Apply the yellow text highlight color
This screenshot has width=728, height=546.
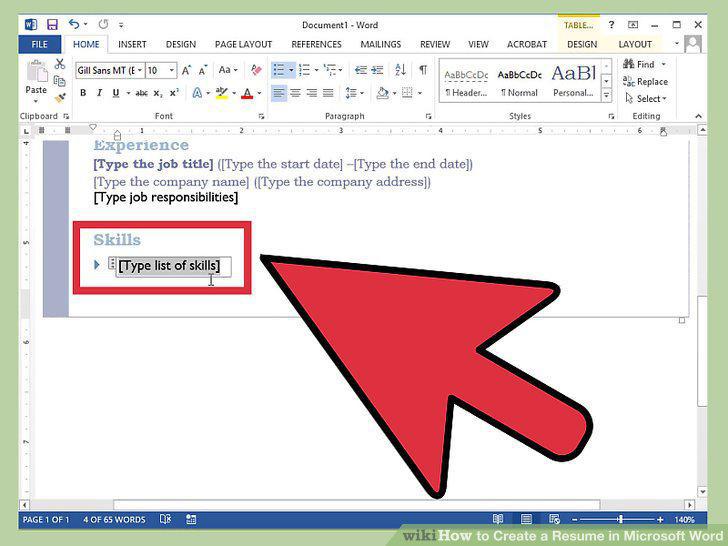point(222,93)
